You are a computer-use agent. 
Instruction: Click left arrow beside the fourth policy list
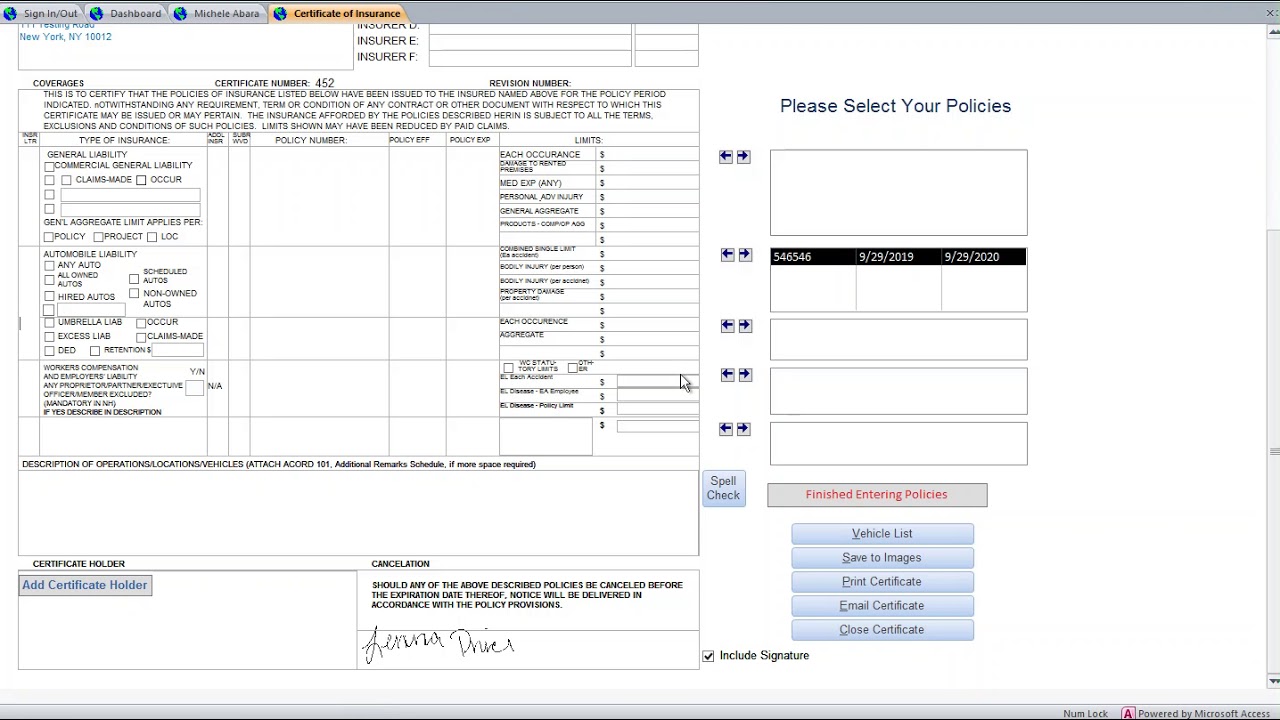[x=728, y=374]
